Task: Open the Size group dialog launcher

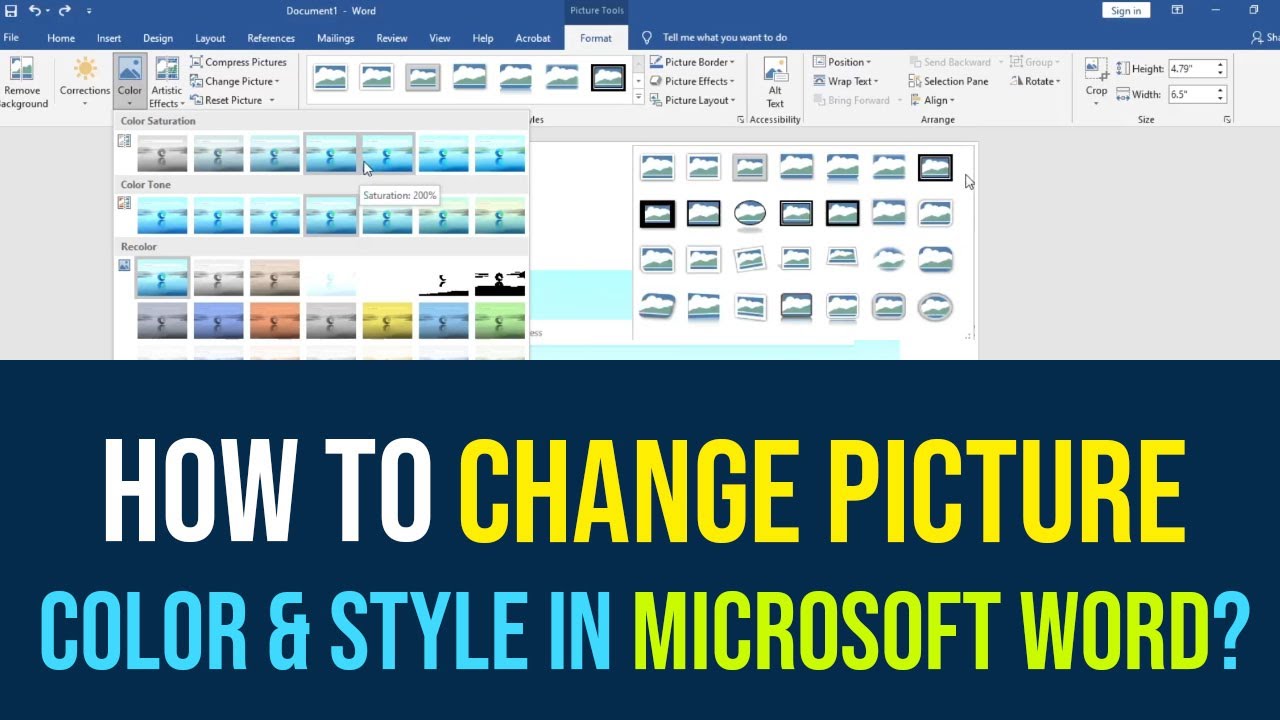Action: click(x=1227, y=120)
